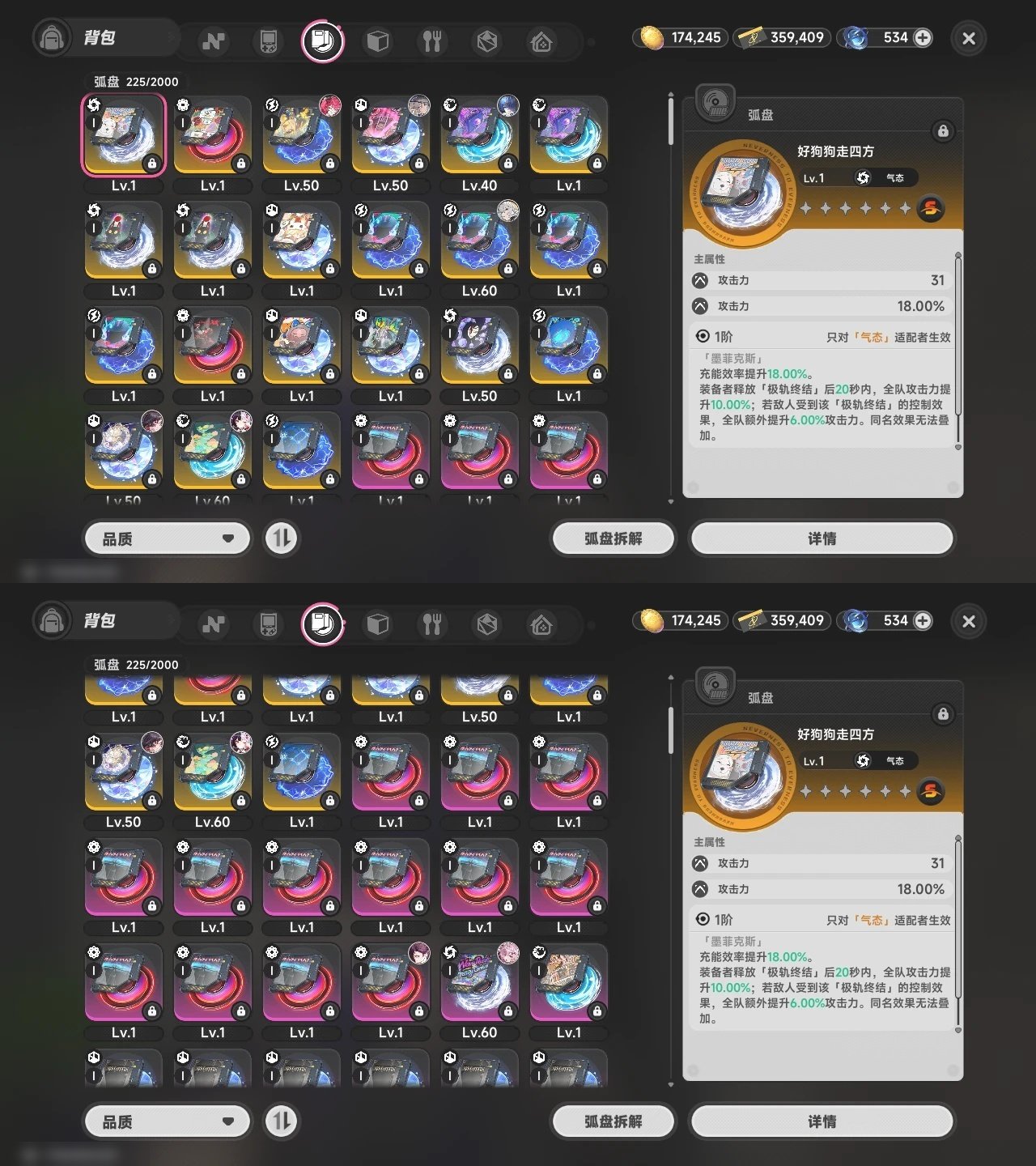Toggle the lock icon in lower disc detail panel
Image resolution: width=1036 pixels, height=1166 pixels.
click(943, 714)
